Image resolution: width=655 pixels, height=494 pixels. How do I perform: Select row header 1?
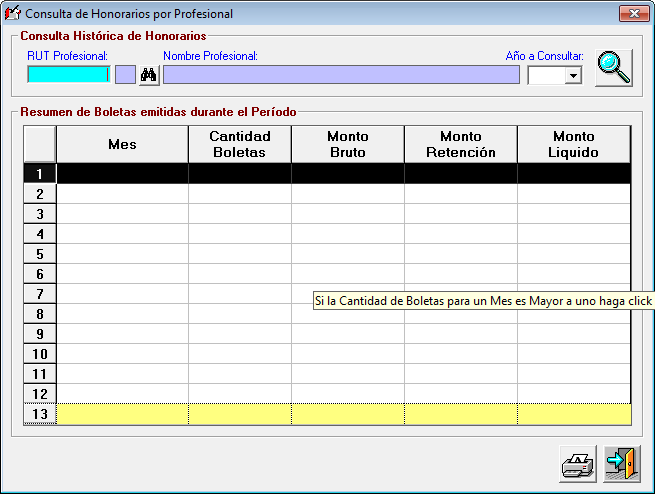coord(40,174)
